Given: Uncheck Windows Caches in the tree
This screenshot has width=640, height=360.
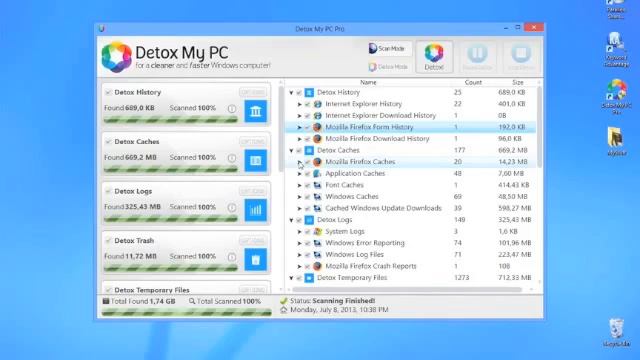Looking at the screenshot, I should [307, 197].
